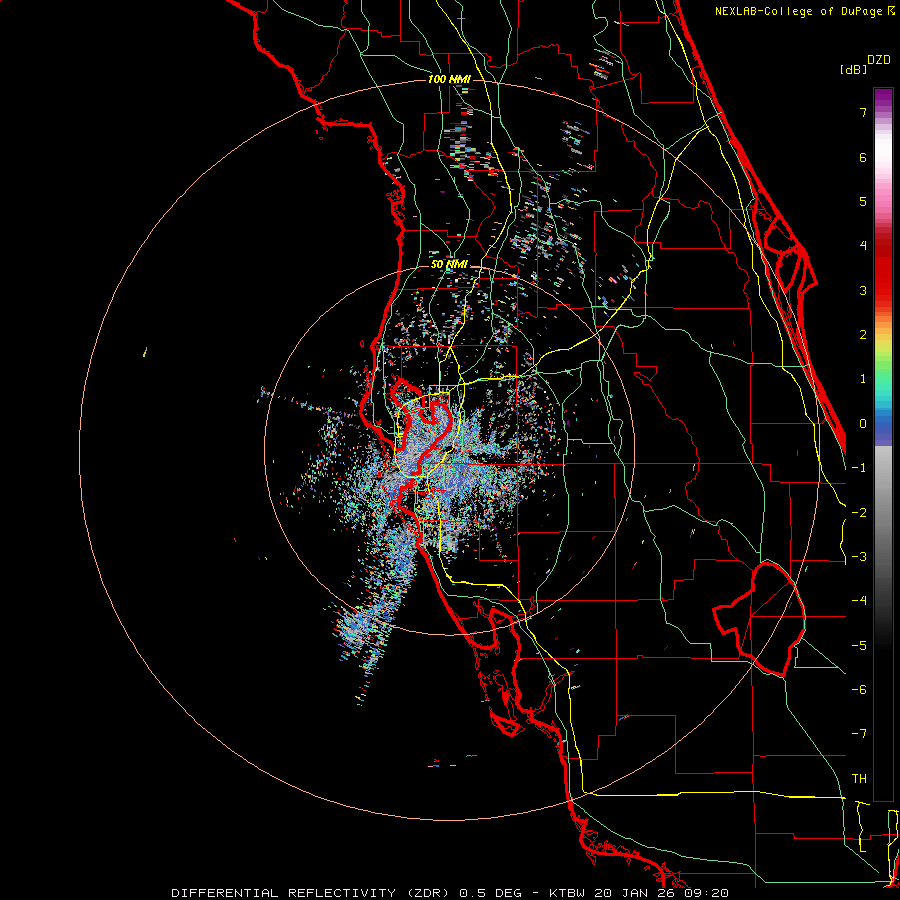Click "DIFFERENTIAL REFLECTIVITY" in the bottom caption

click(284, 893)
